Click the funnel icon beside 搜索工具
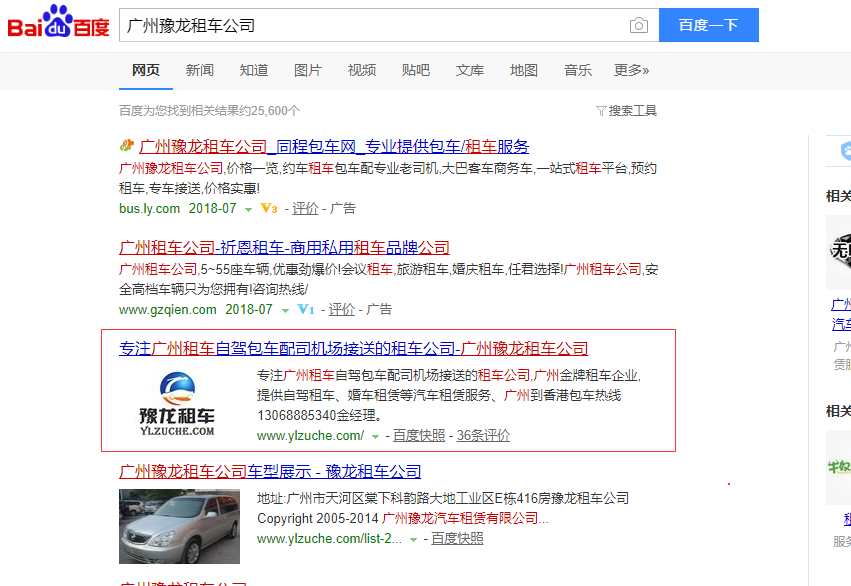This screenshot has width=851, height=586. tap(601, 111)
